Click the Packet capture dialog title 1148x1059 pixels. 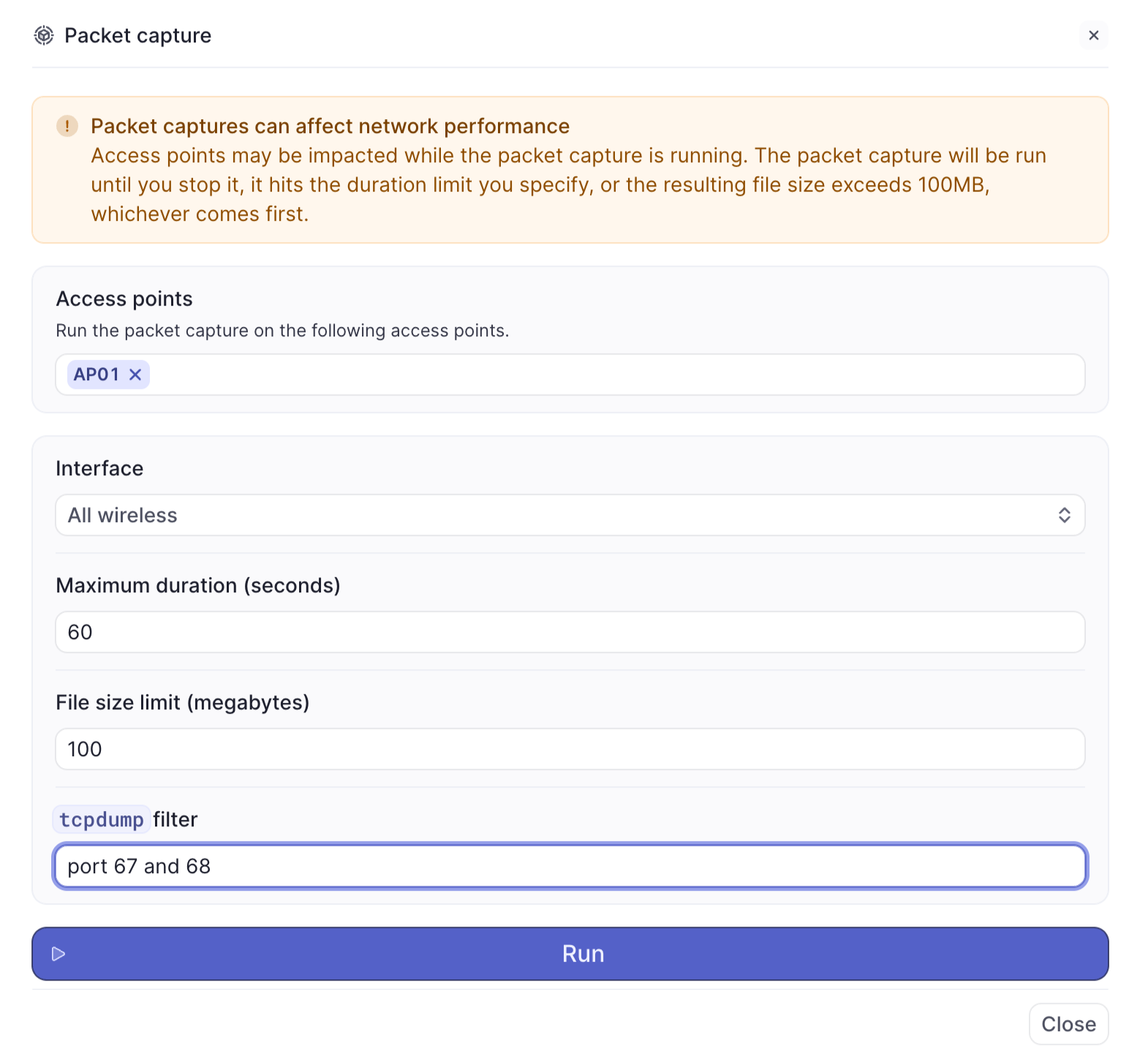coord(137,35)
